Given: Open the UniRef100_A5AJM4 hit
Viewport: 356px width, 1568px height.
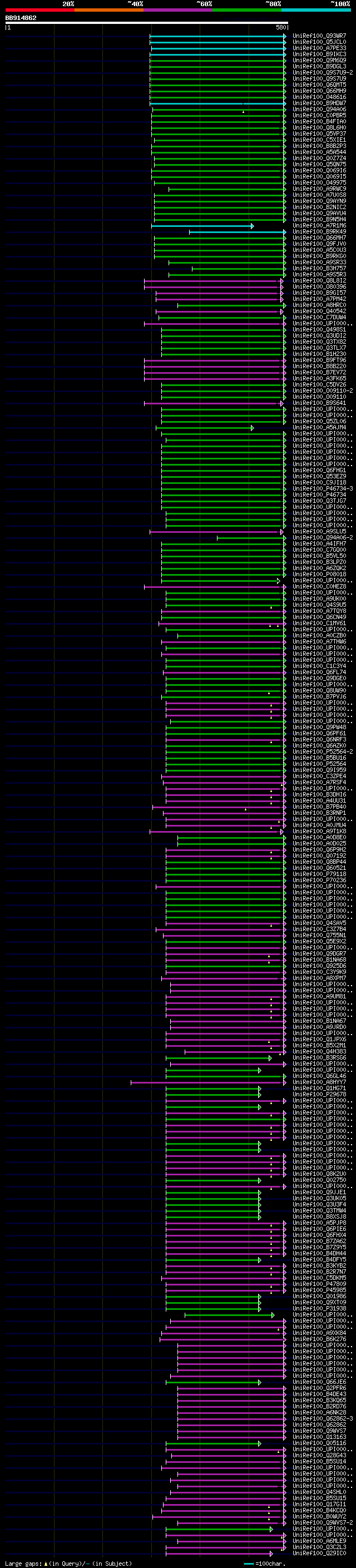Looking at the screenshot, I should coord(319,427).
